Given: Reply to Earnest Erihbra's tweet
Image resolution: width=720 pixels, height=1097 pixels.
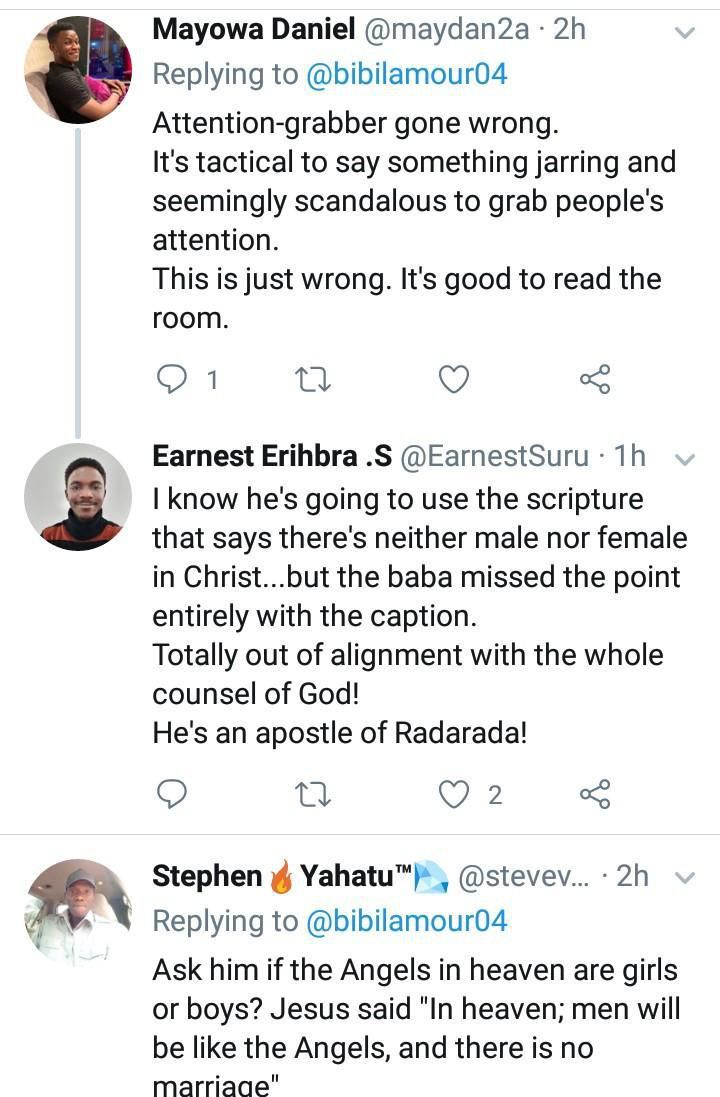Looking at the screenshot, I should (x=173, y=795).
